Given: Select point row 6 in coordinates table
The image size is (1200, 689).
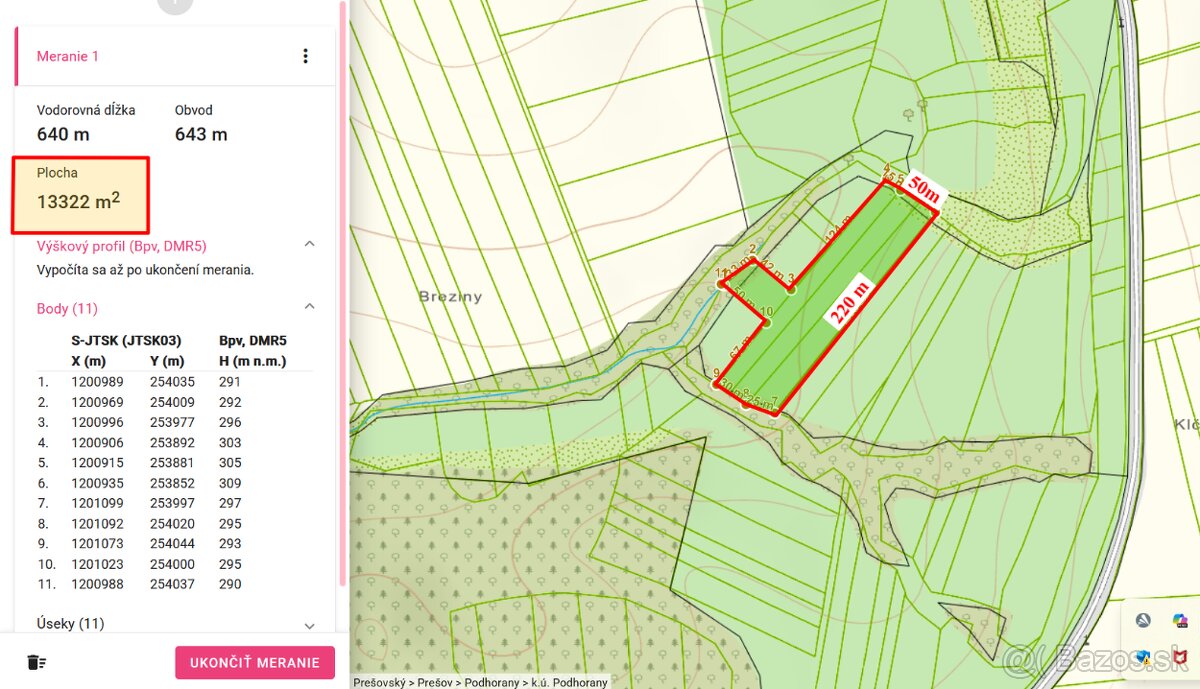Looking at the screenshot, I should click(150, 483).
